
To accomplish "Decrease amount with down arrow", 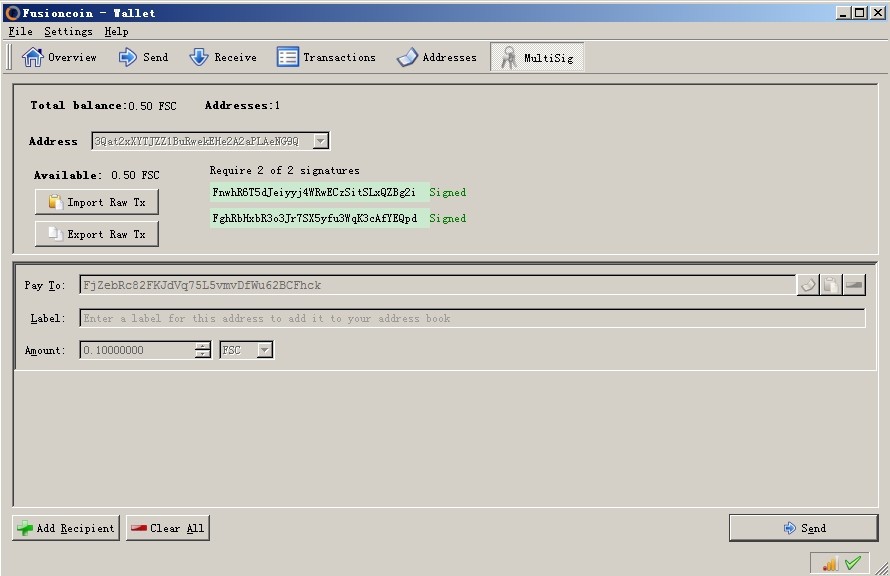I will pos(203,355).
